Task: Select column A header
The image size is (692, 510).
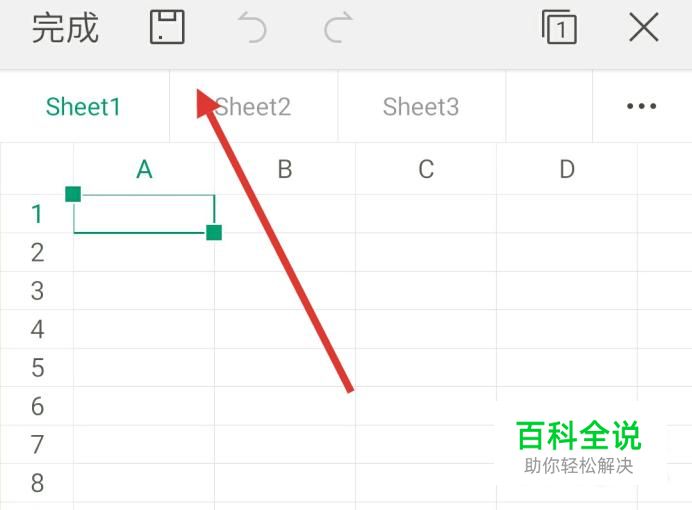Action: pos(144,169)
